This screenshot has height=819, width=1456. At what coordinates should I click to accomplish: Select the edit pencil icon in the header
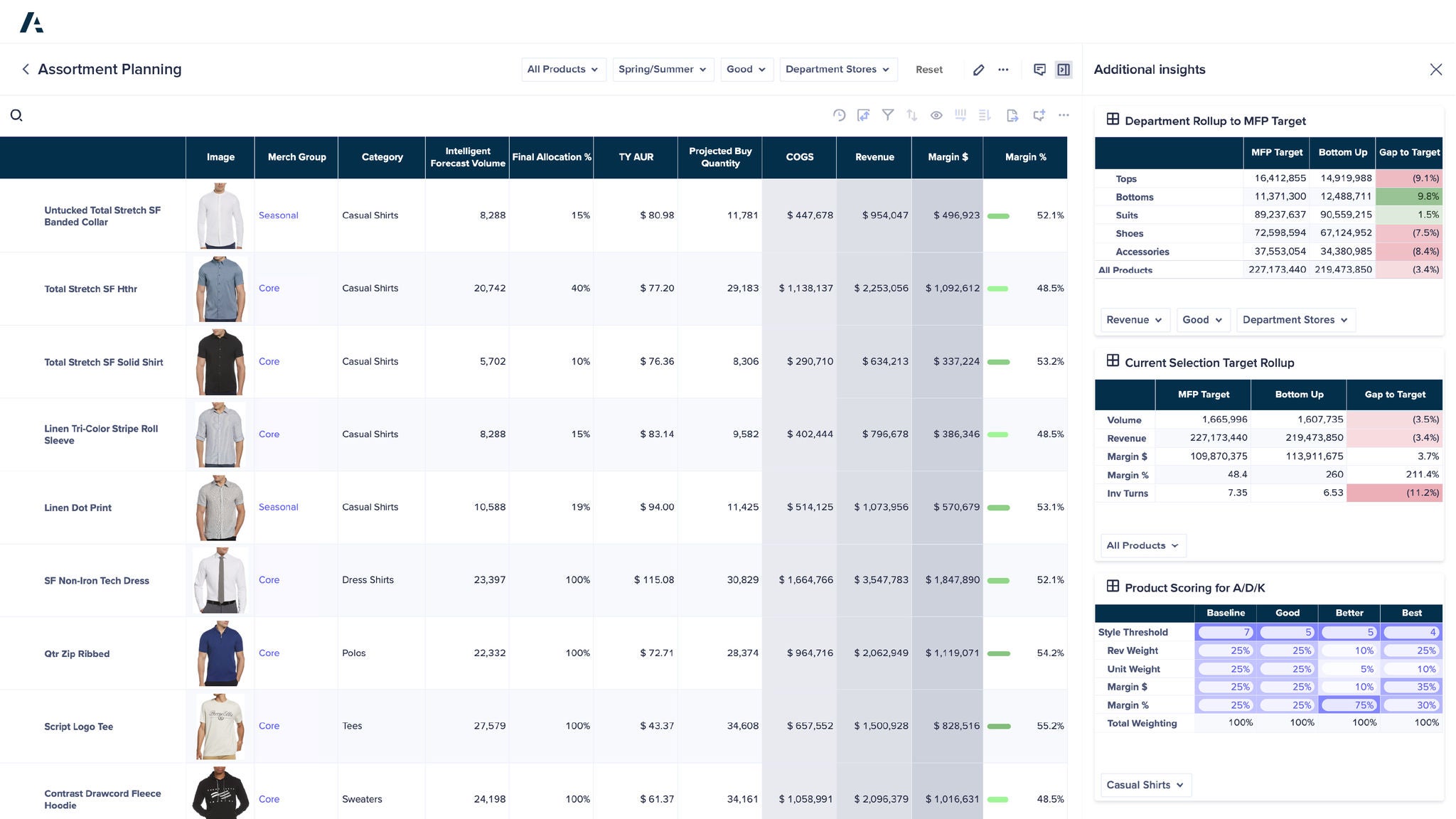(x=978, y=69)
